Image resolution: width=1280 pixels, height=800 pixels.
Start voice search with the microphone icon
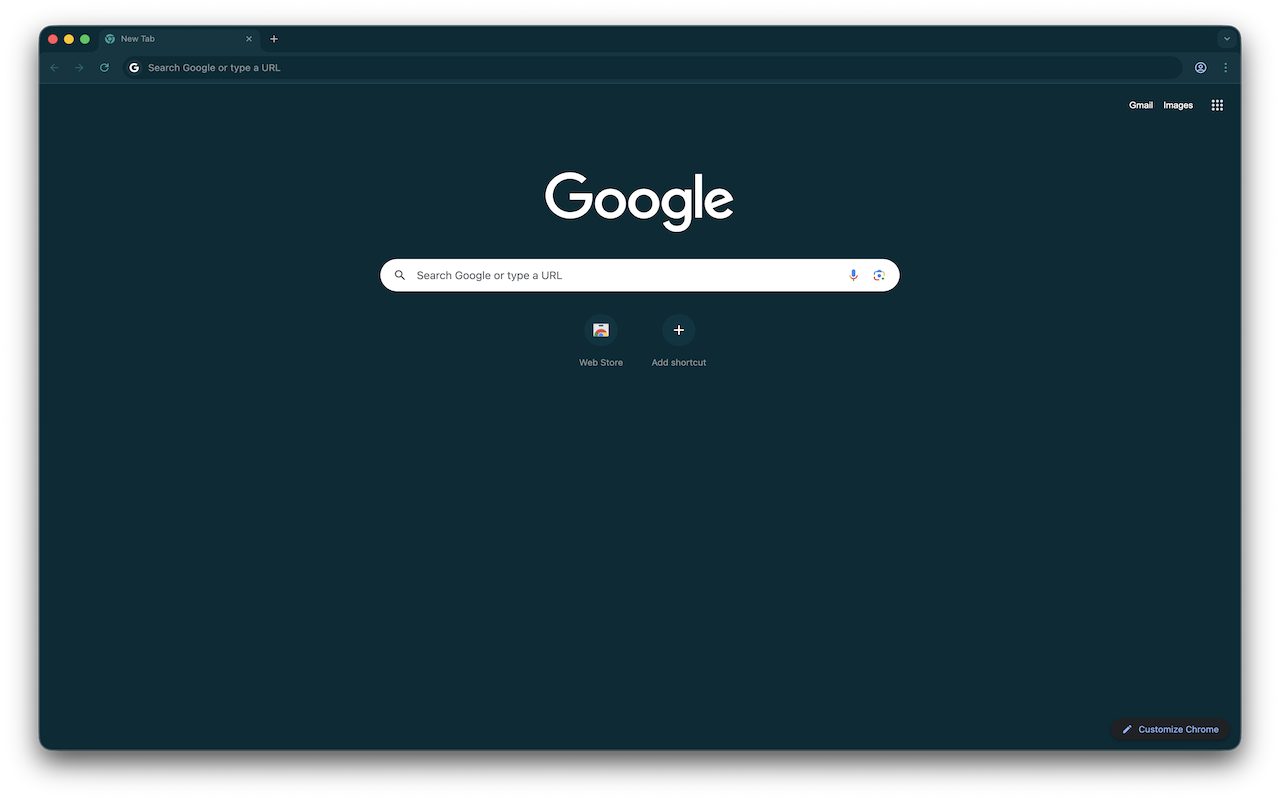point(853,275)
